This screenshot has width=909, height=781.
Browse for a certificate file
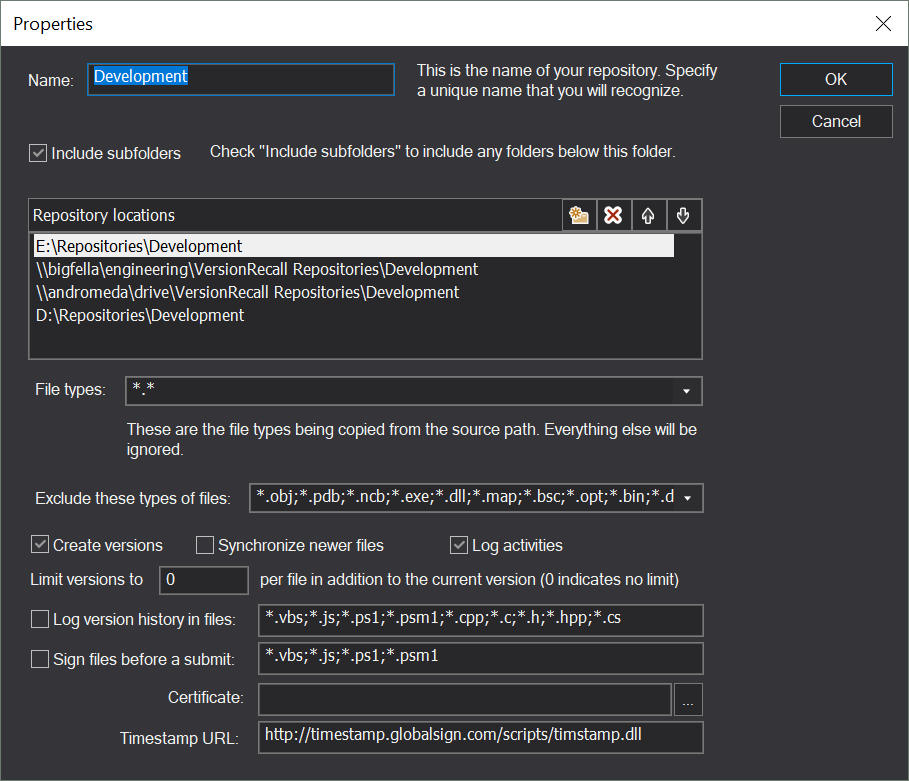688,699
